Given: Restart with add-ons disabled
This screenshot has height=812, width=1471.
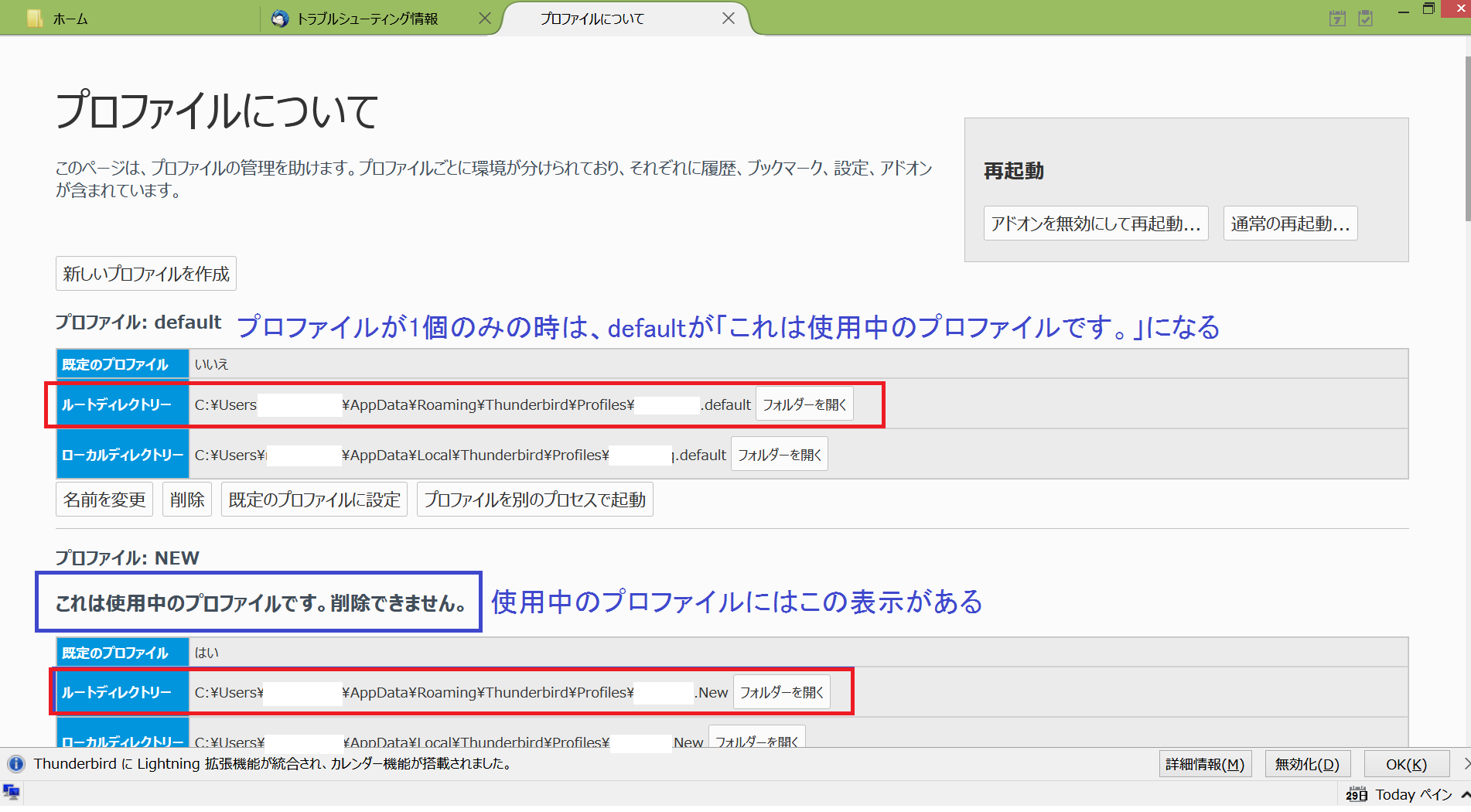Looking at the screenshot, I should click(x=1095, y=223).
